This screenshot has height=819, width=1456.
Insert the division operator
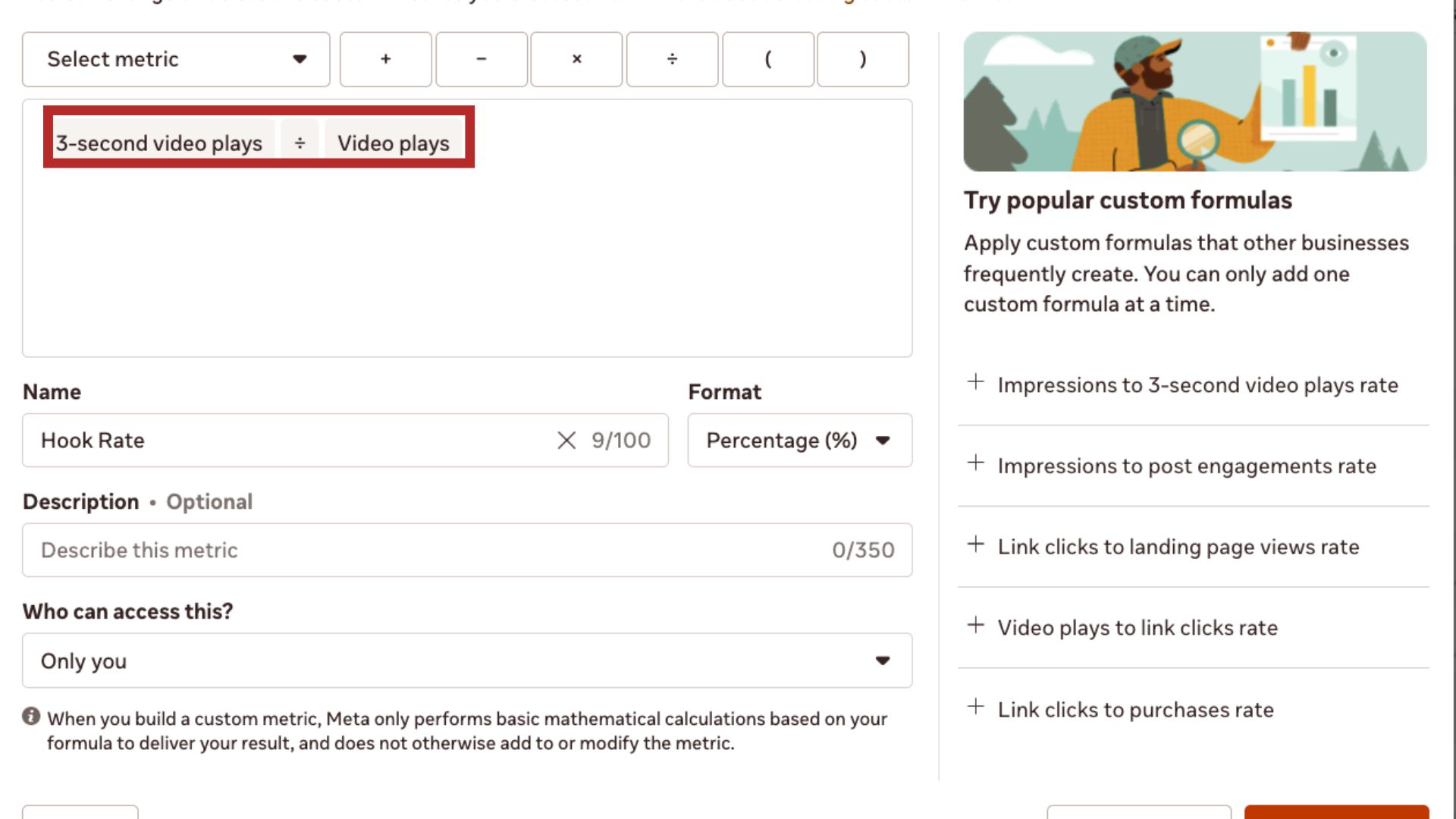click(x=672, y=59)
